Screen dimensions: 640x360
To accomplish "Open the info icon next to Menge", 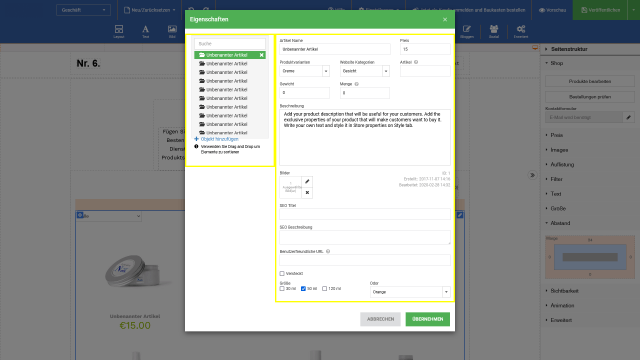I will (x=356, y=84).
